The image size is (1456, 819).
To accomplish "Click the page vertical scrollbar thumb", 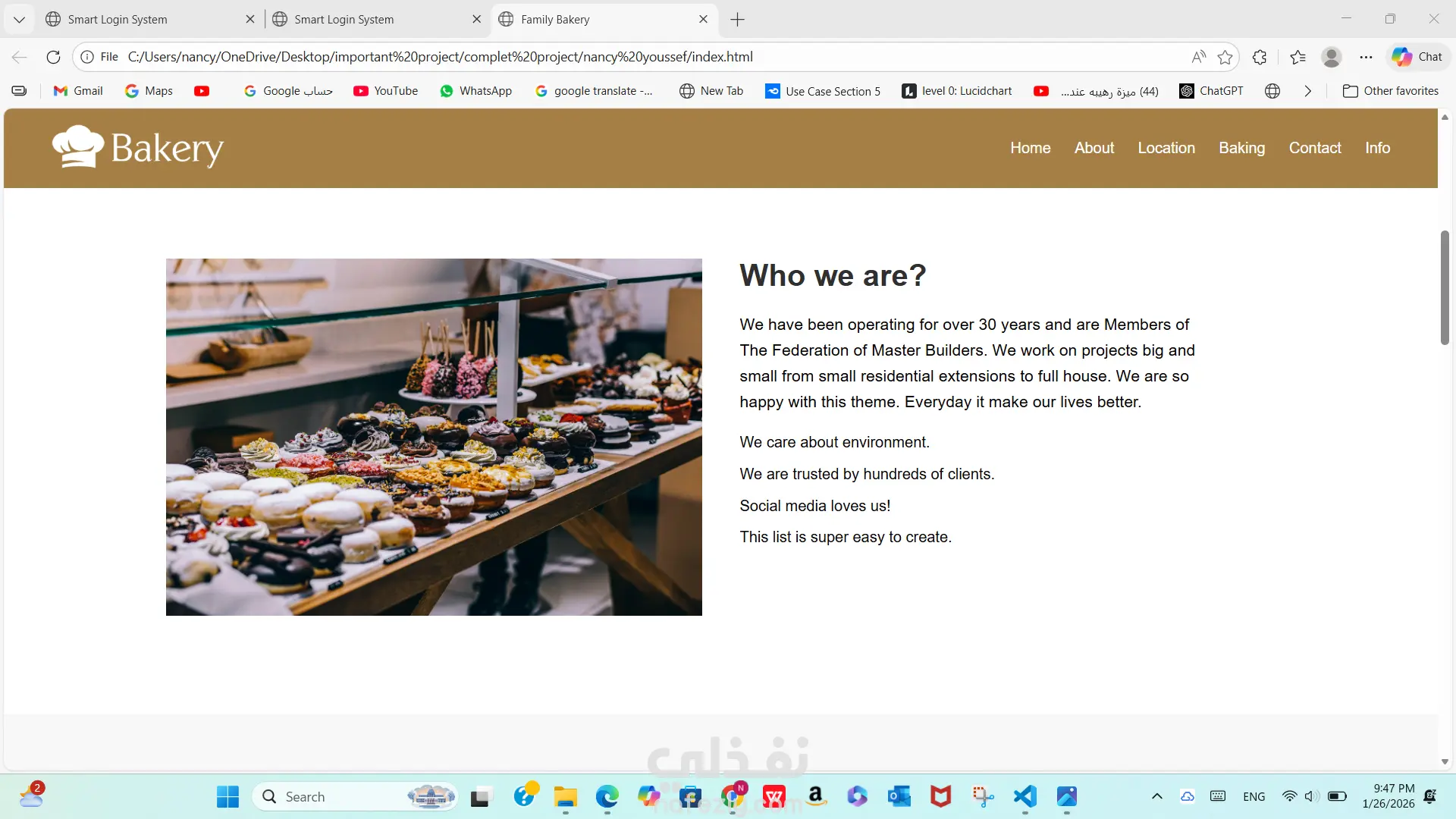I will point(1444,288).
